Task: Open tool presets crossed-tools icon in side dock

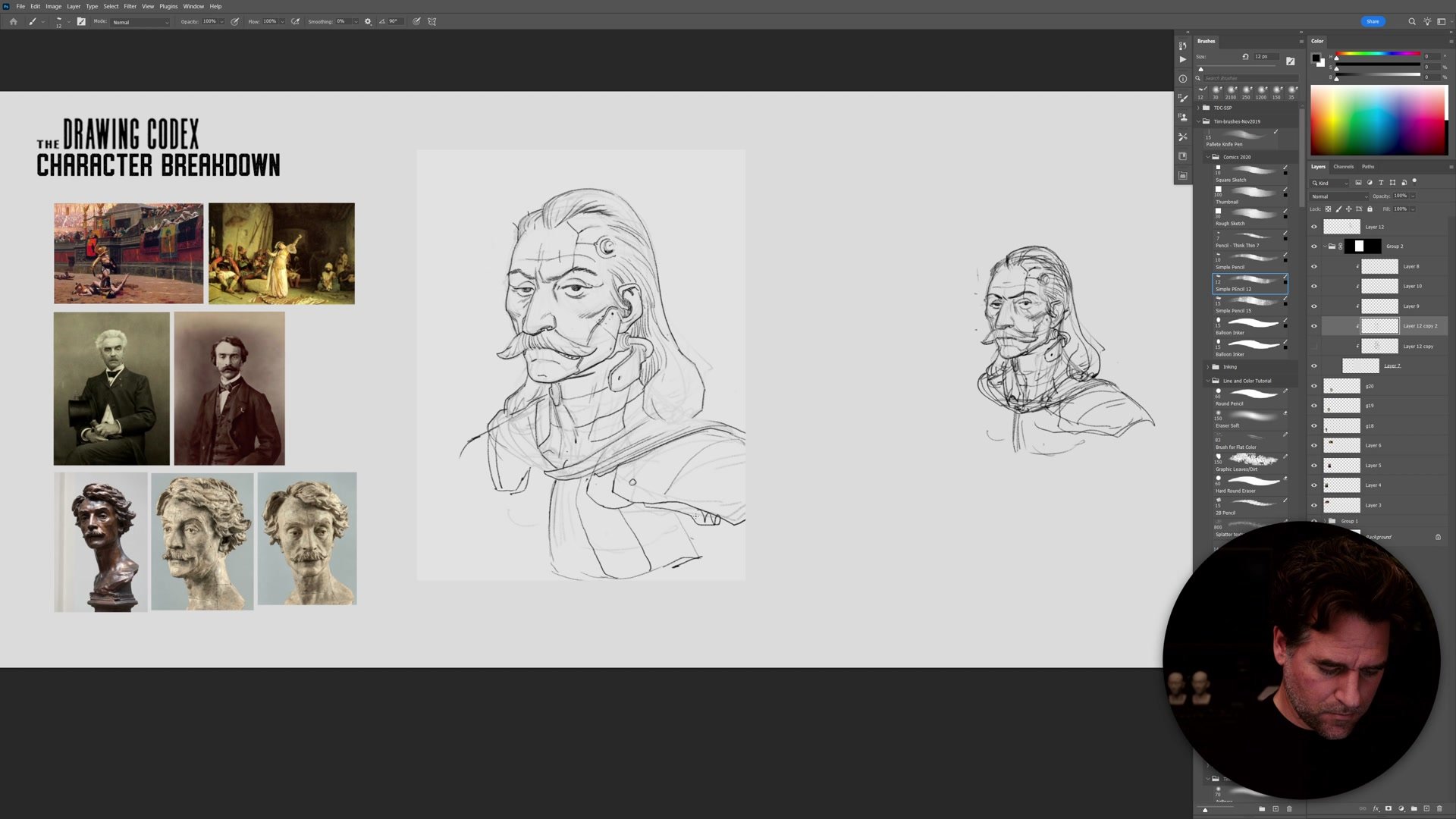Action: 1182,137
